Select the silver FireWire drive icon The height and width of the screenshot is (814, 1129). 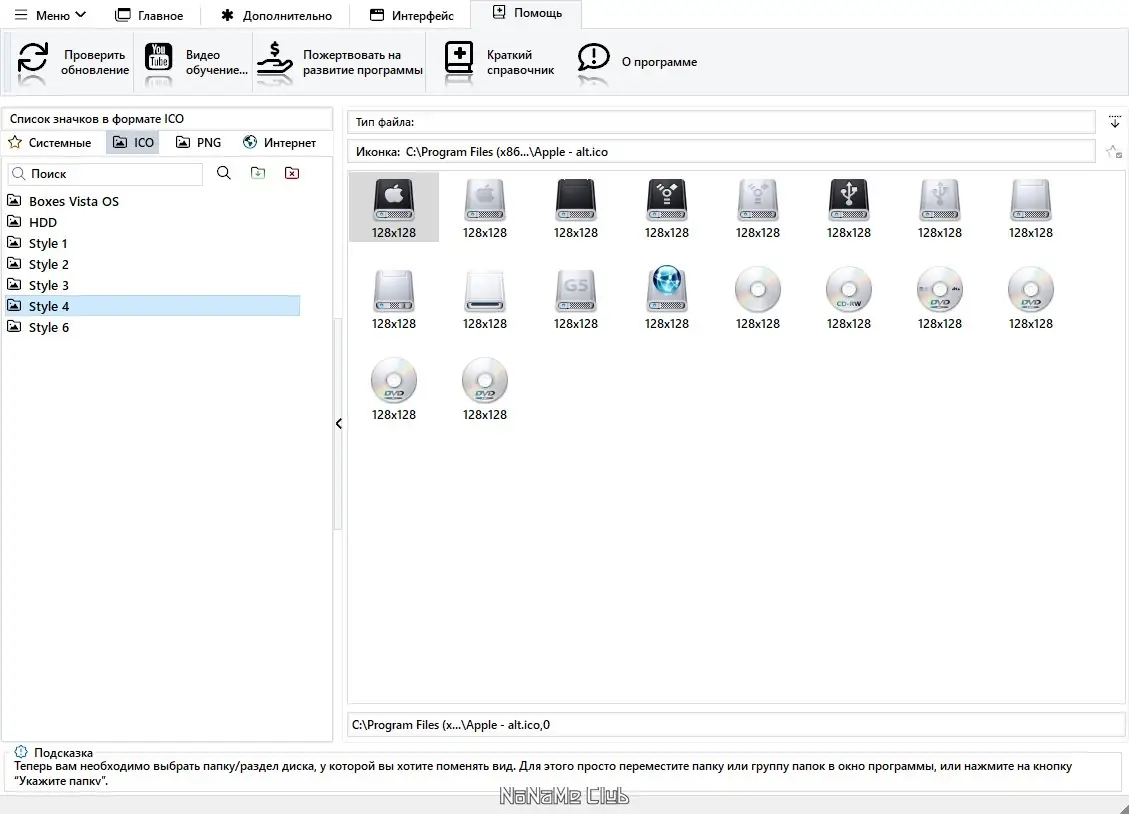(757, 208)
